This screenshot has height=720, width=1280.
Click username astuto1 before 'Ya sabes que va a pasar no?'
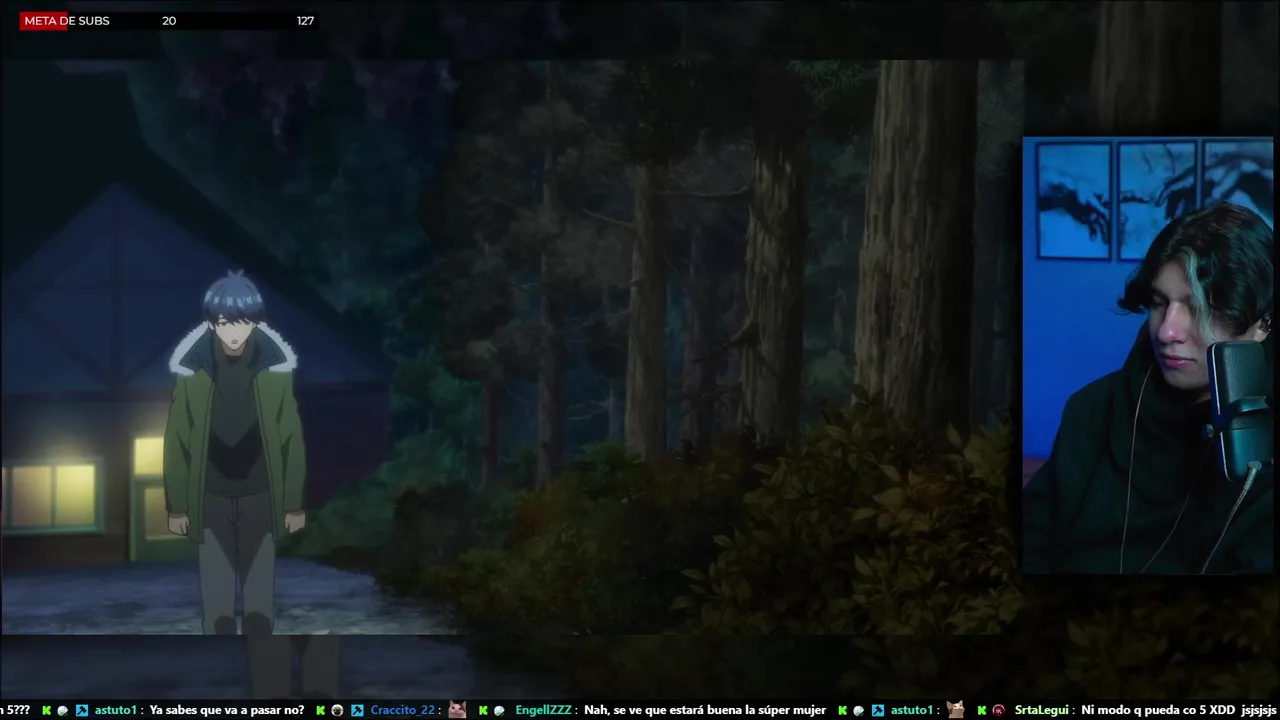116,710
